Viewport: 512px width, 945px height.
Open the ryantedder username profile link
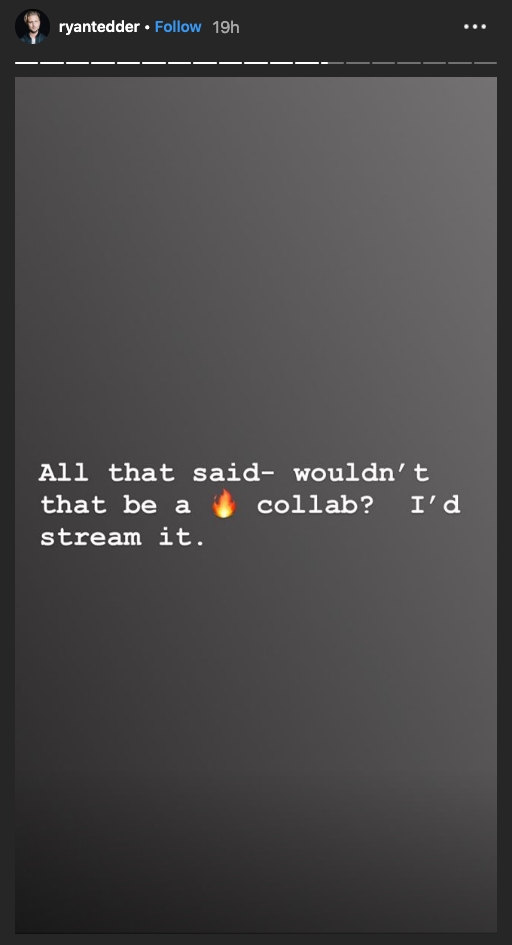[99, 27]
